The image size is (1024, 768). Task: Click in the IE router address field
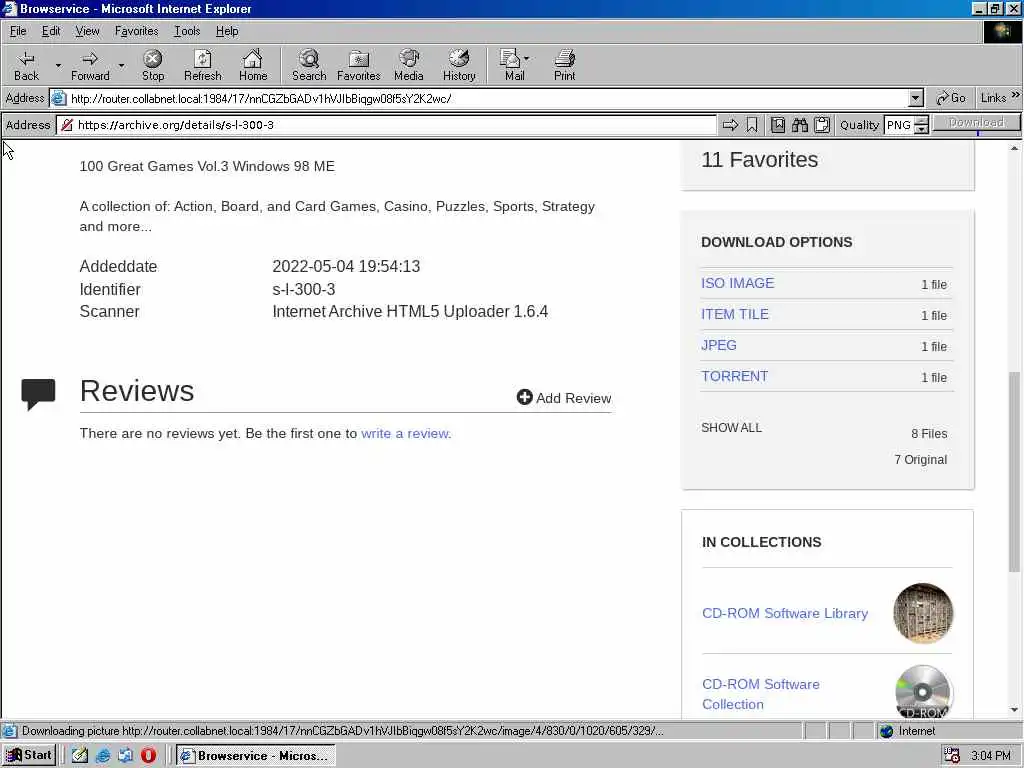click(x=487, y=99)
